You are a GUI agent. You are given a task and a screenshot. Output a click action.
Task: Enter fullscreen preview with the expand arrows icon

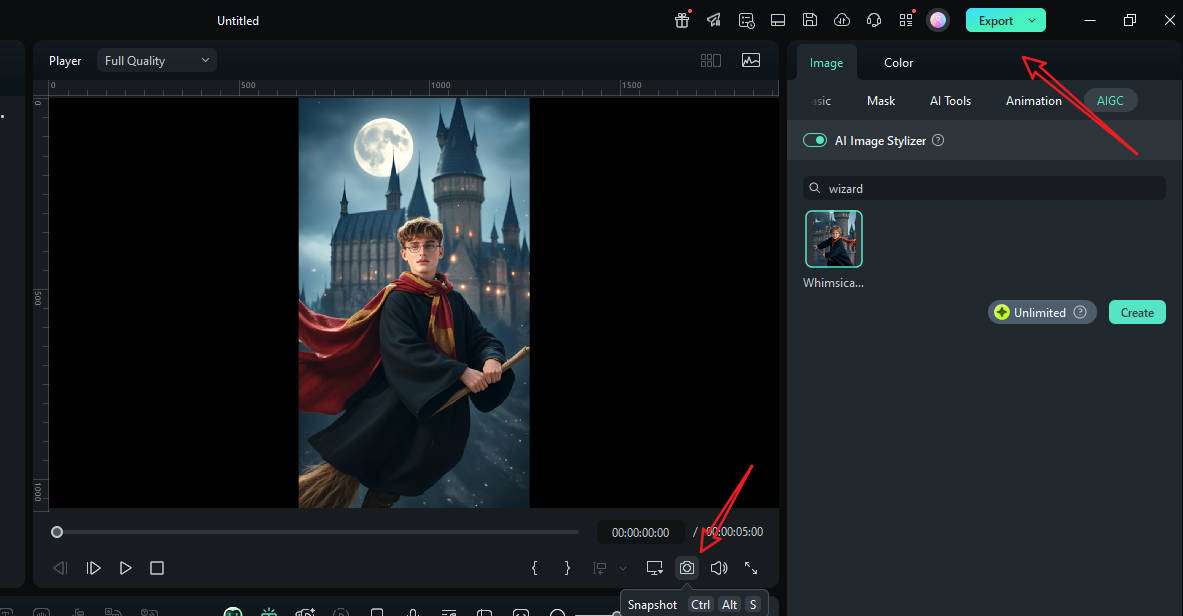(751, 568)
